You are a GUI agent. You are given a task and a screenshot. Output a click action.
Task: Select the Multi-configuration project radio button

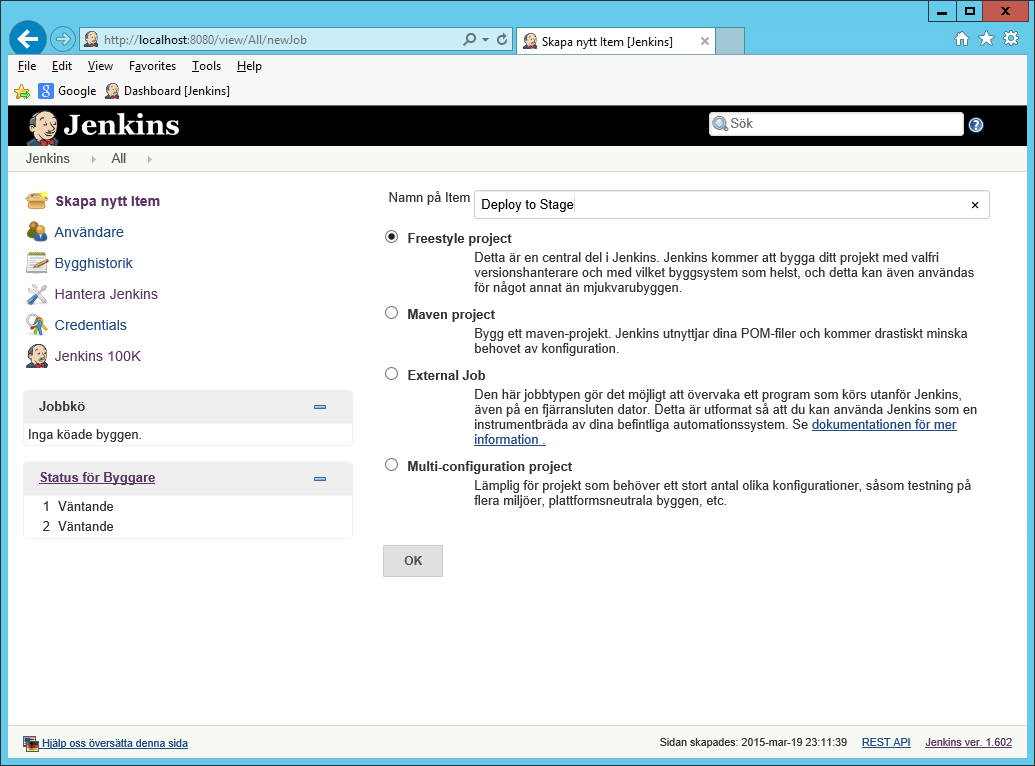[x=391, y=465]
